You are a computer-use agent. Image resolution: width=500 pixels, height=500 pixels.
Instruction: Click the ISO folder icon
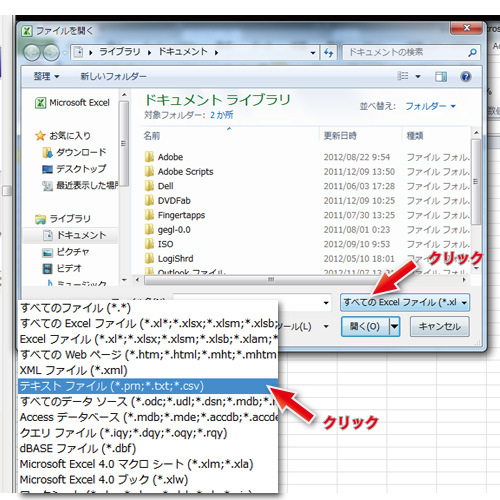(x=149, y=244)
